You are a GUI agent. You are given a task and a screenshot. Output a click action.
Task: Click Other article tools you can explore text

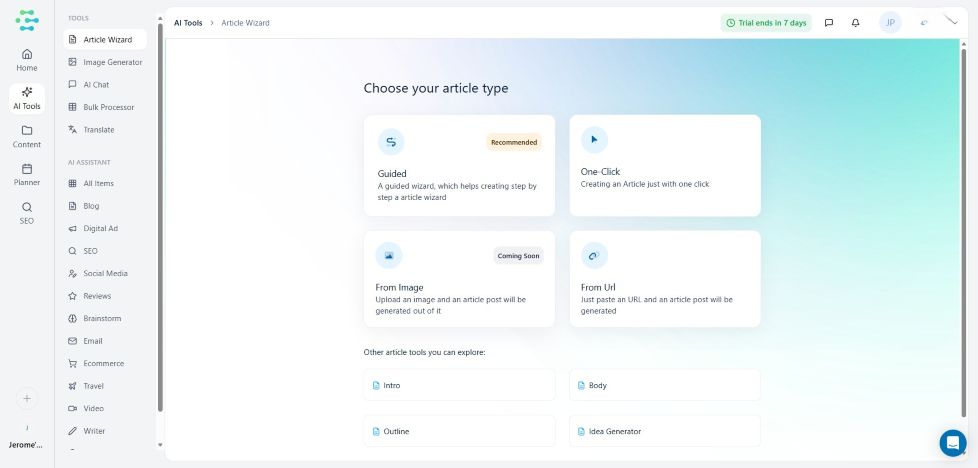(424, 353)
